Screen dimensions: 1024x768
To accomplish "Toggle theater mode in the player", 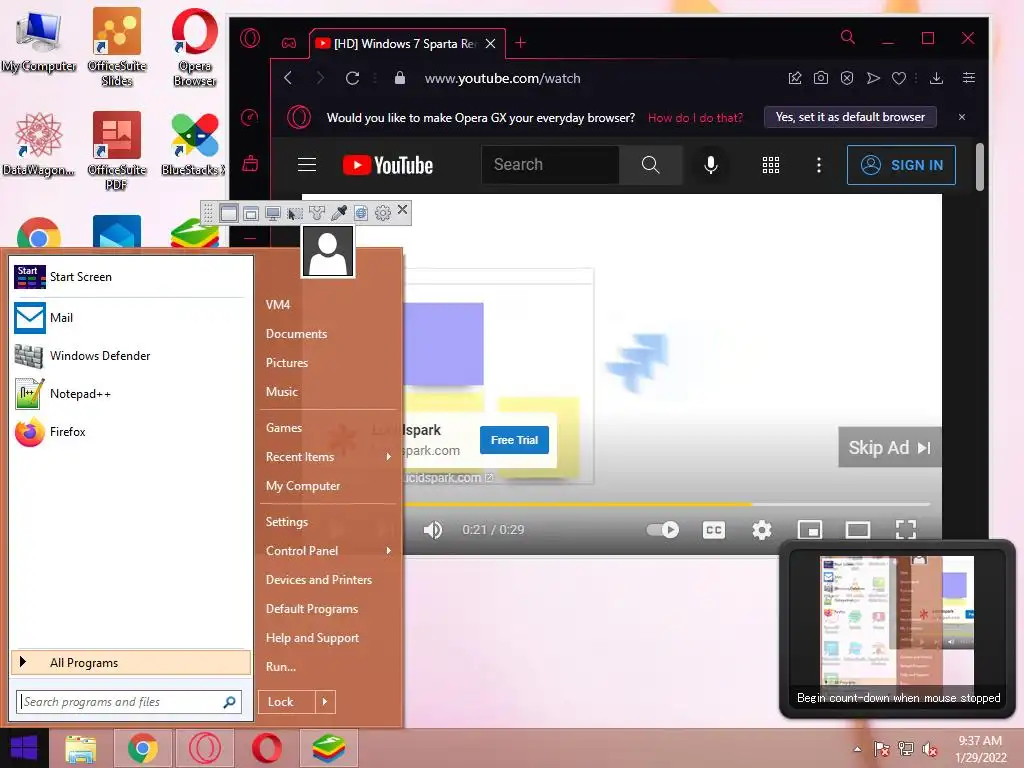I will (857, 530).
